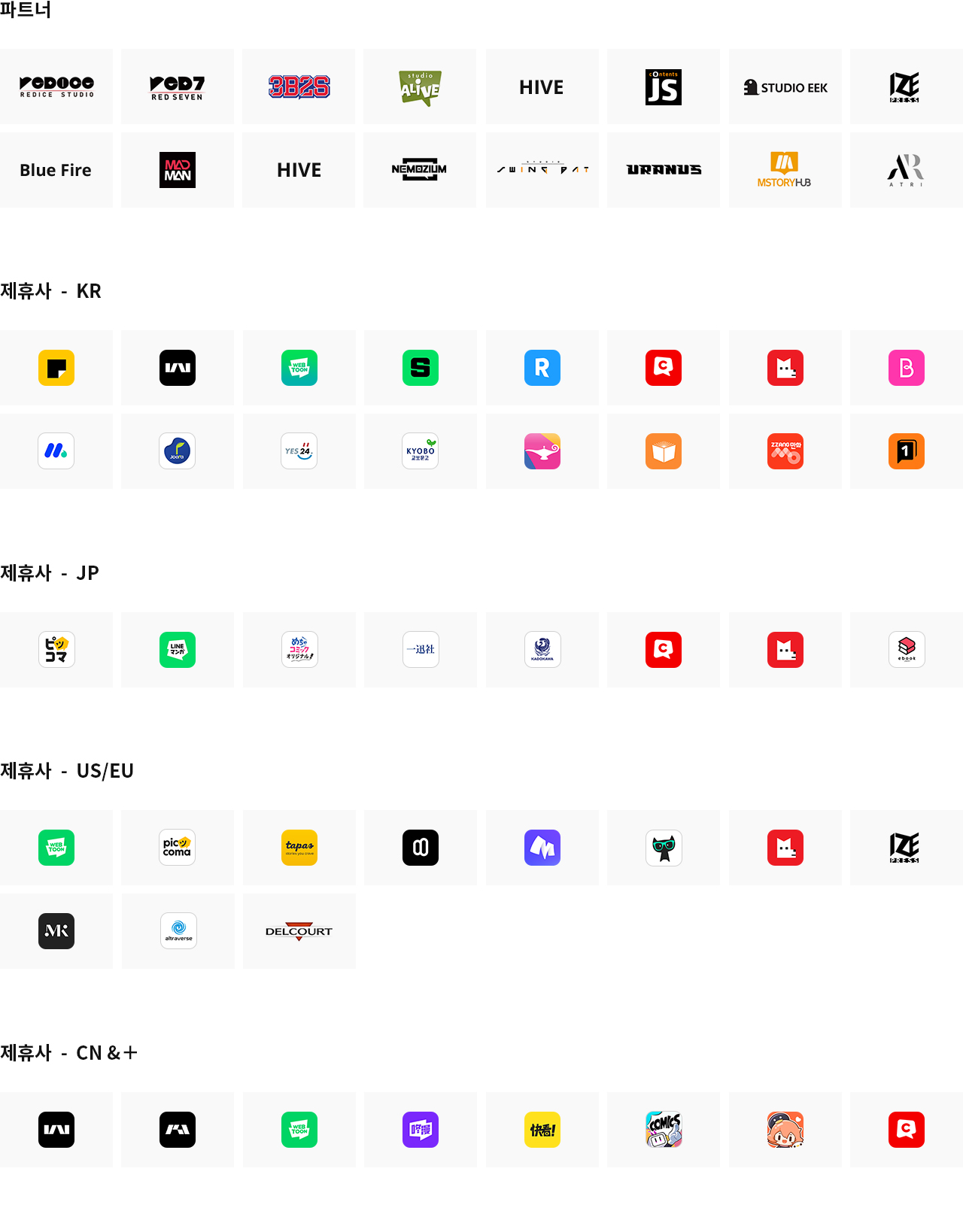Click the purple Manta icon
Image resolution: width=963 pixels, height=1232 pixels.
click(542, 848)
